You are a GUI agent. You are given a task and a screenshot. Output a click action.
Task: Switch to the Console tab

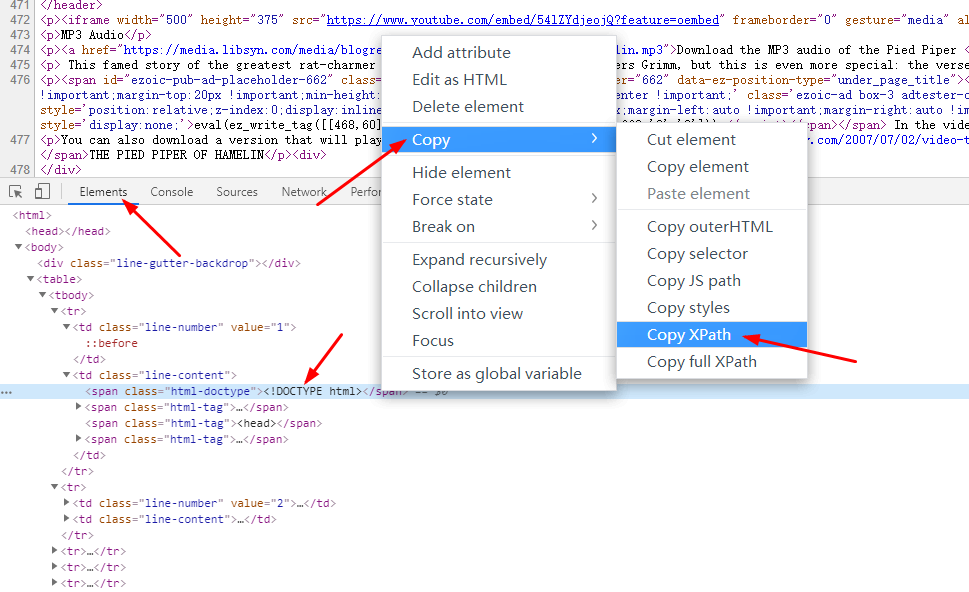[x=171, y=191]
